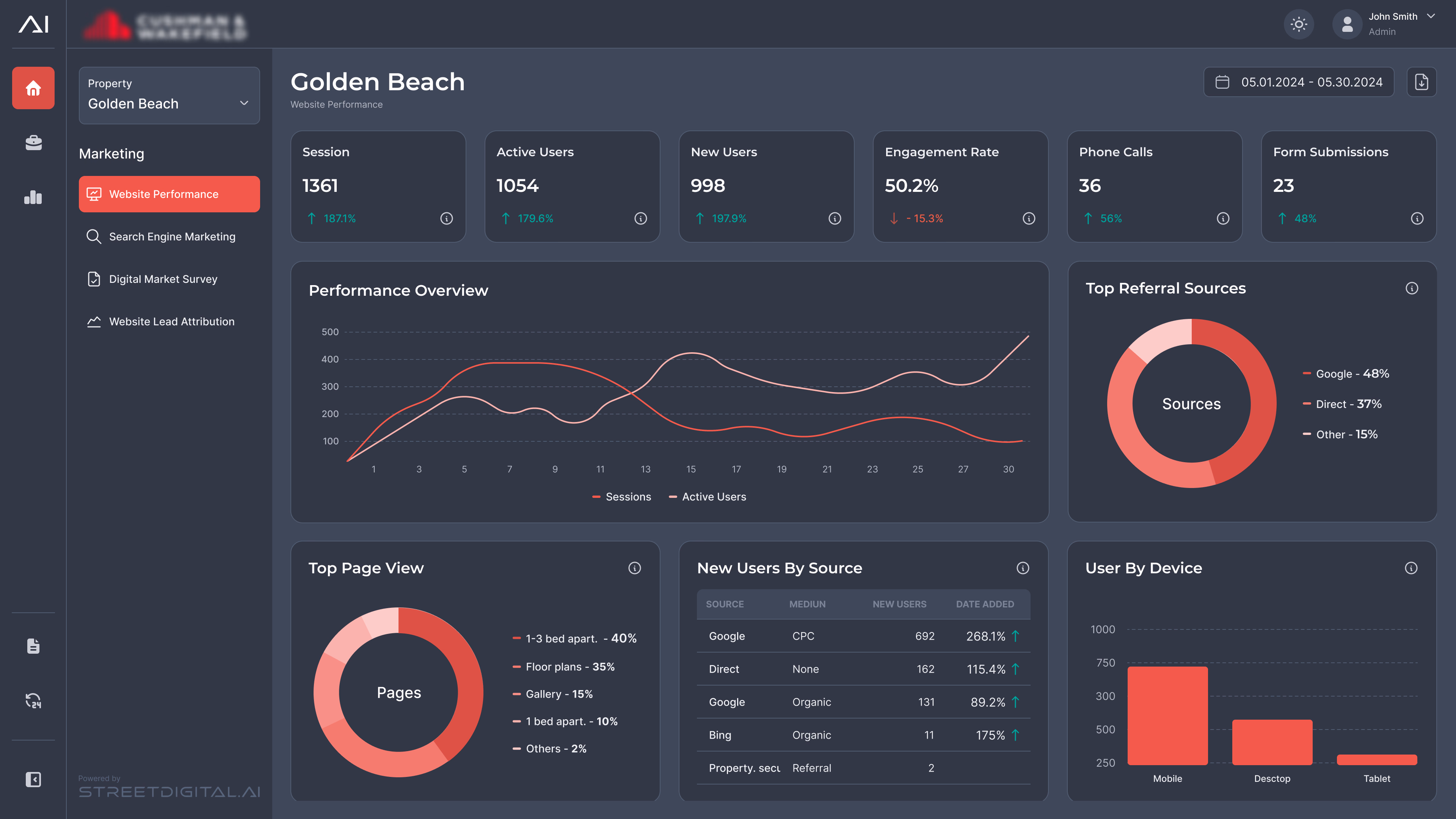The width and height of the screenshot is (1456, 819).
Task: Open the briefcase sidebar icon
Action: click(33, 143)
